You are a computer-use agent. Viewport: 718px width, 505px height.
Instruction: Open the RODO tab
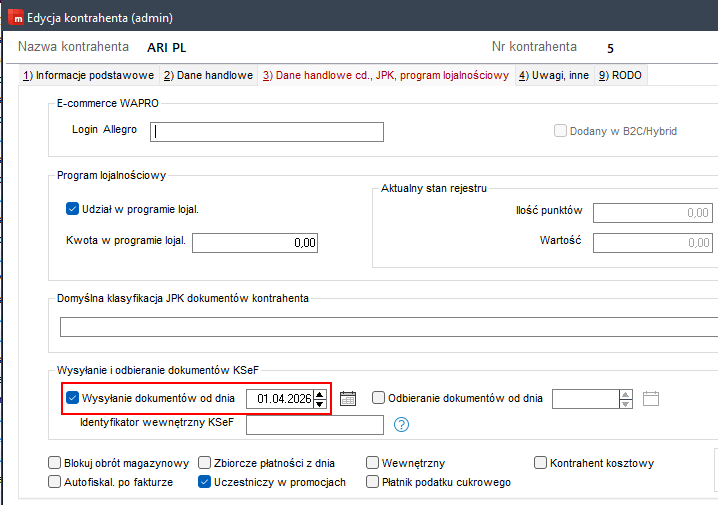[620, 75]
